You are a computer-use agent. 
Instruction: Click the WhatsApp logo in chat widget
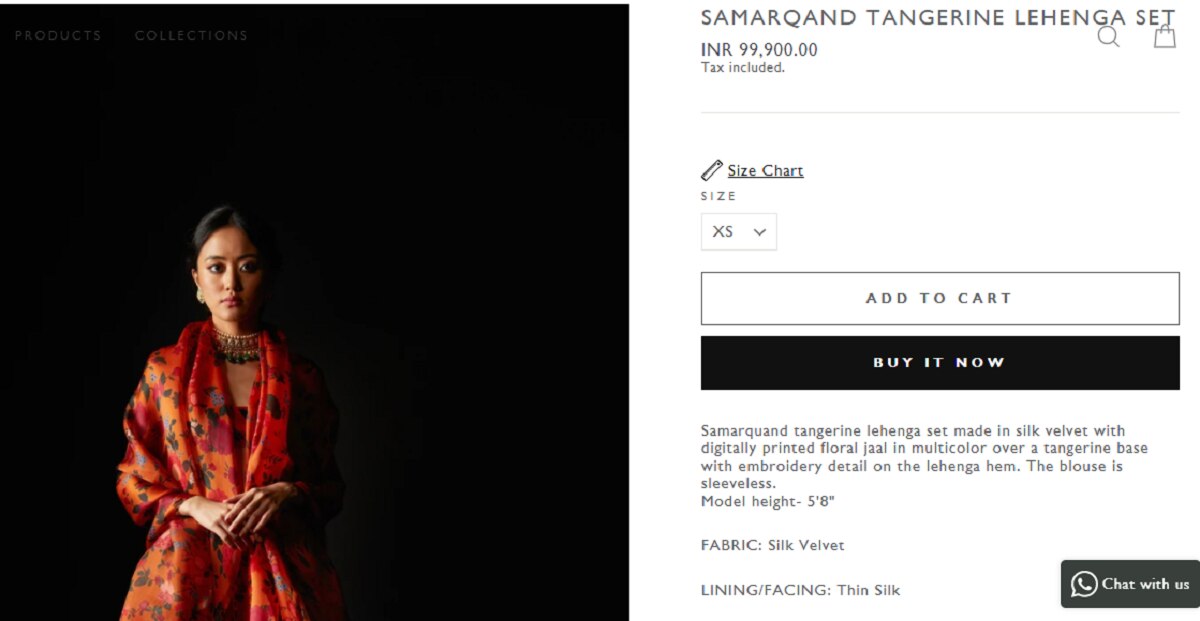click(x=1084, y=584)
